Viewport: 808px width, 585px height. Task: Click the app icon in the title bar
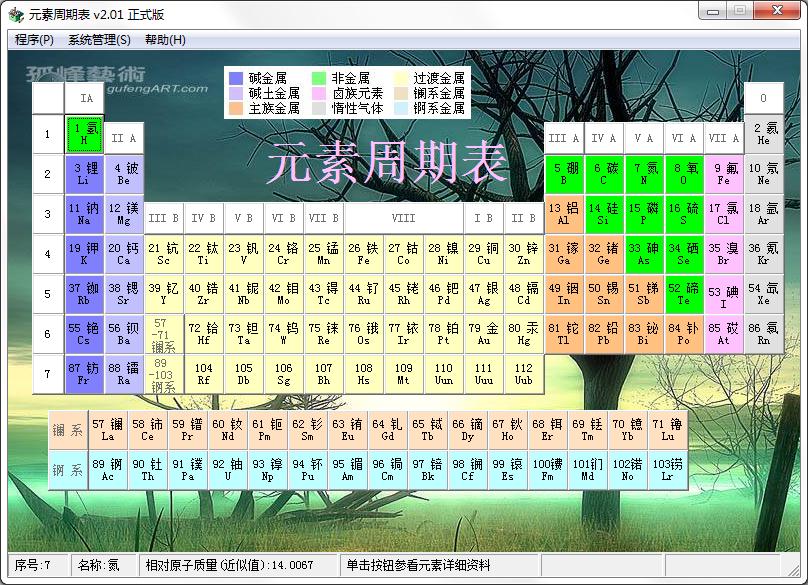click(x=16, y=14)
